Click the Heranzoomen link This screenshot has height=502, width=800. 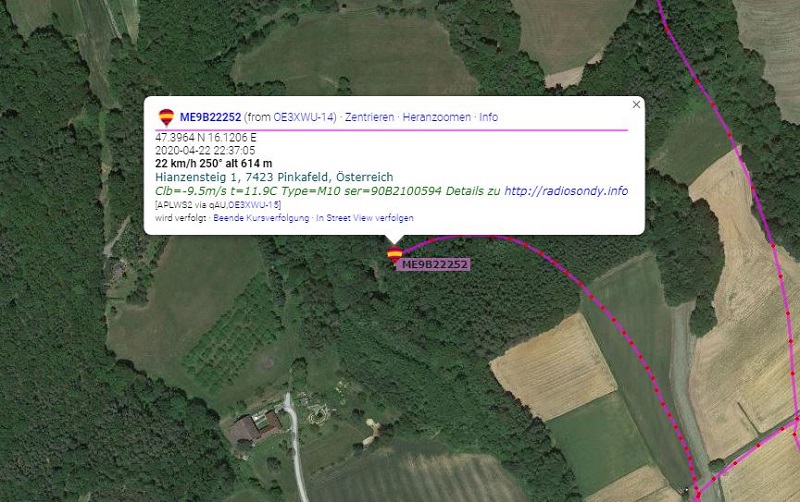[437, 117]
